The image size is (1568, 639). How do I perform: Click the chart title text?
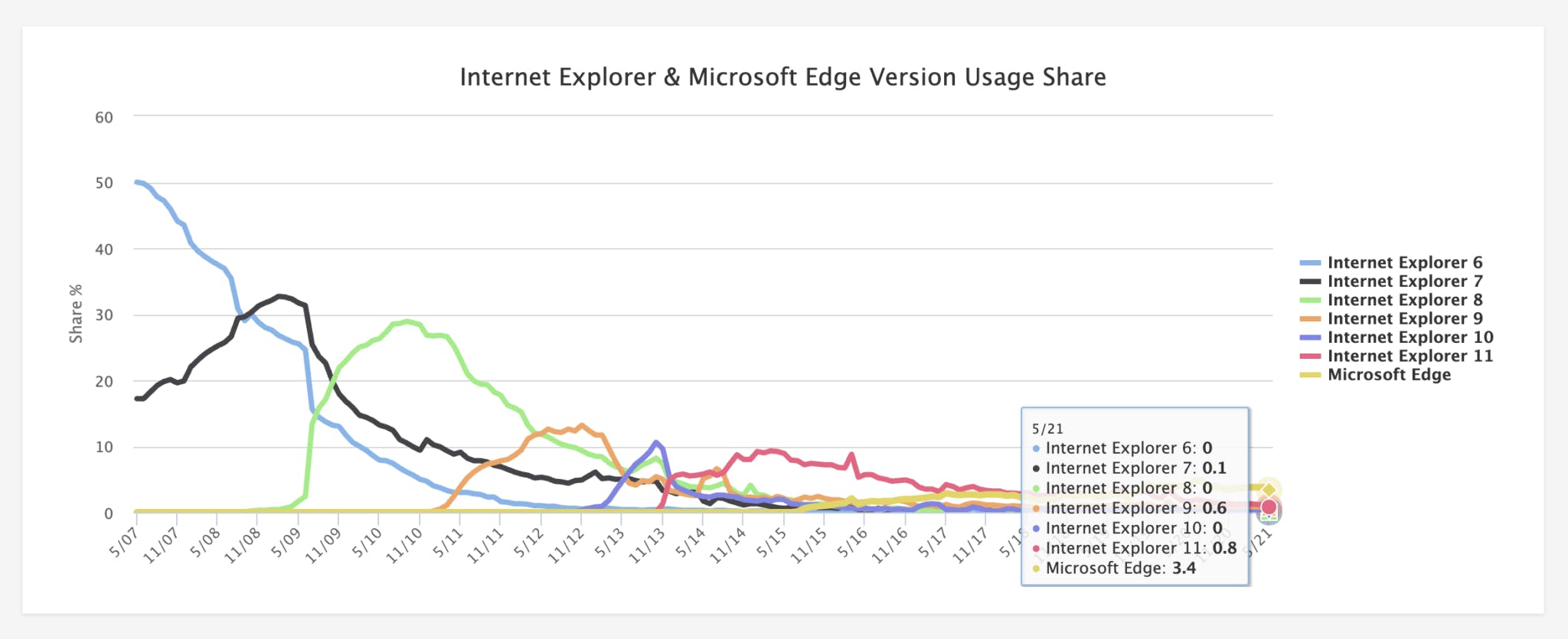(x=782, y=77)
